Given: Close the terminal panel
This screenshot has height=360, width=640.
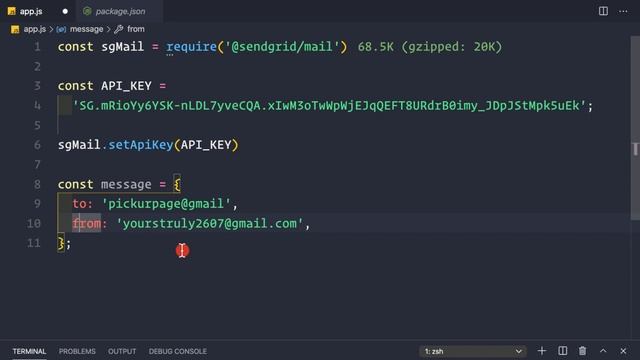Looking at the screenshot, I should pos(623,351).
